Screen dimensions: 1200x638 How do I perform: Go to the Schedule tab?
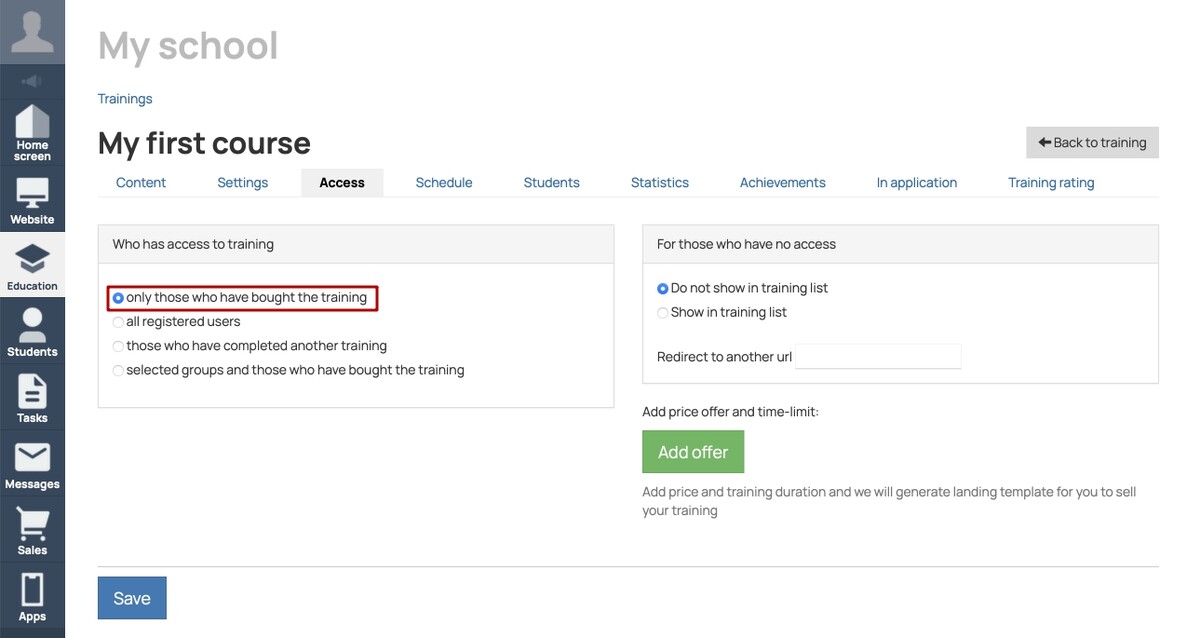444,182
